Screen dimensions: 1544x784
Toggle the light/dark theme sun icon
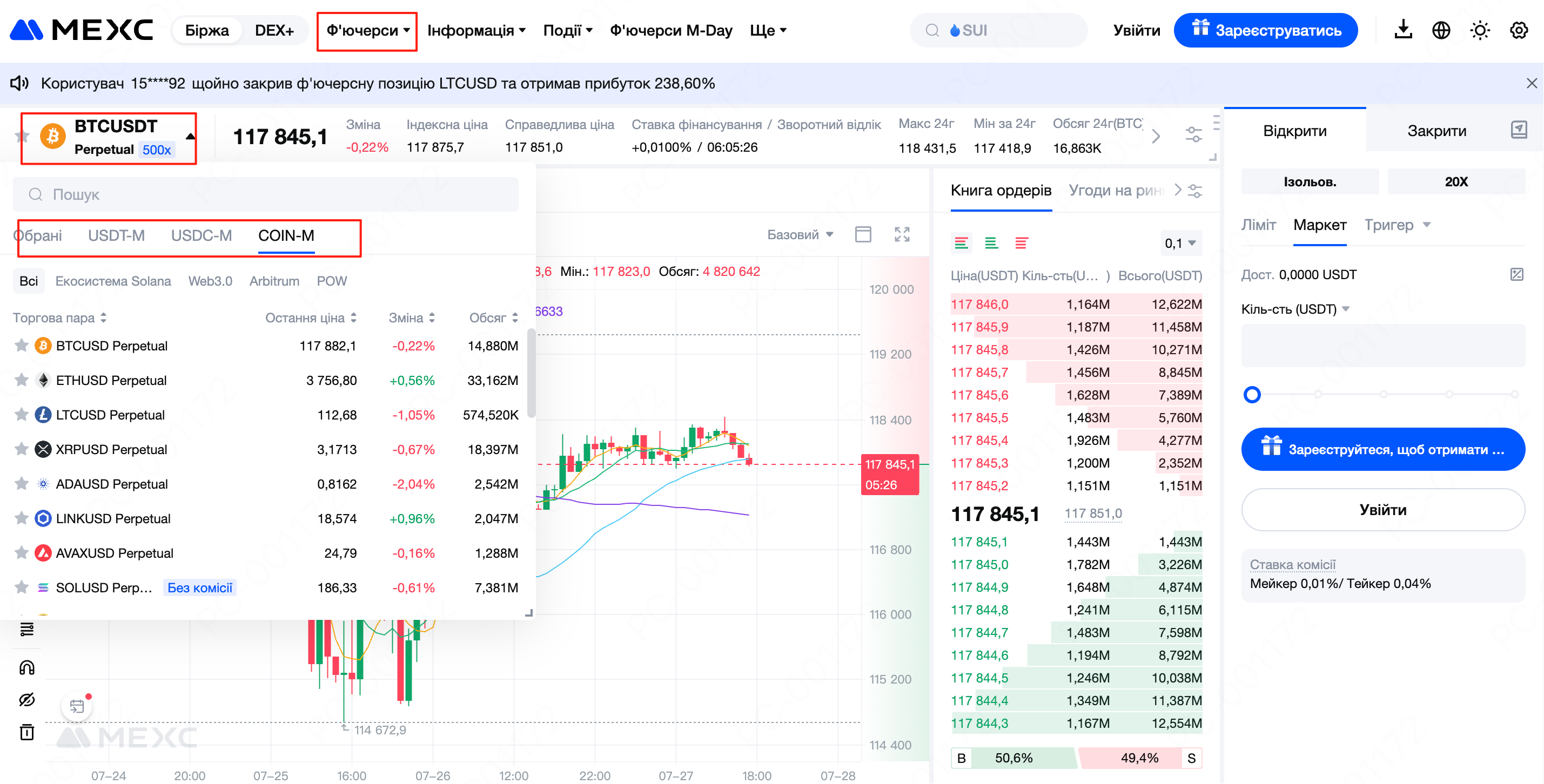tap(1480, 30)
